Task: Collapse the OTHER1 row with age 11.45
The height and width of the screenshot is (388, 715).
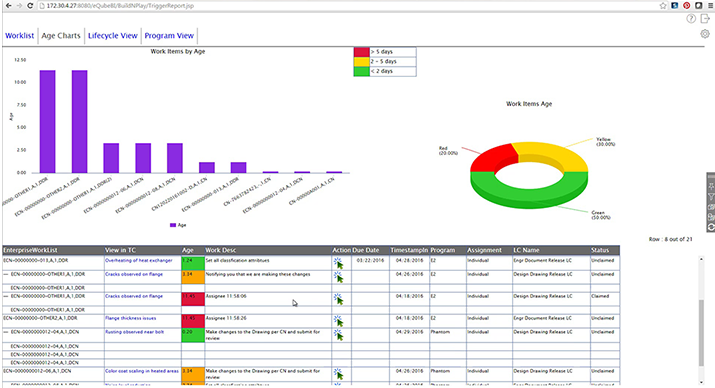Action: tap(5, 296)
